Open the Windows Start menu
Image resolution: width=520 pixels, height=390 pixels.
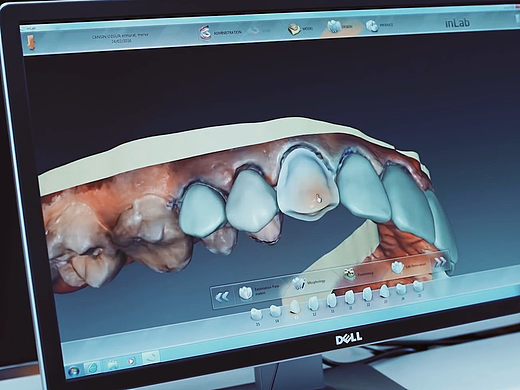(x=73, y=371)
